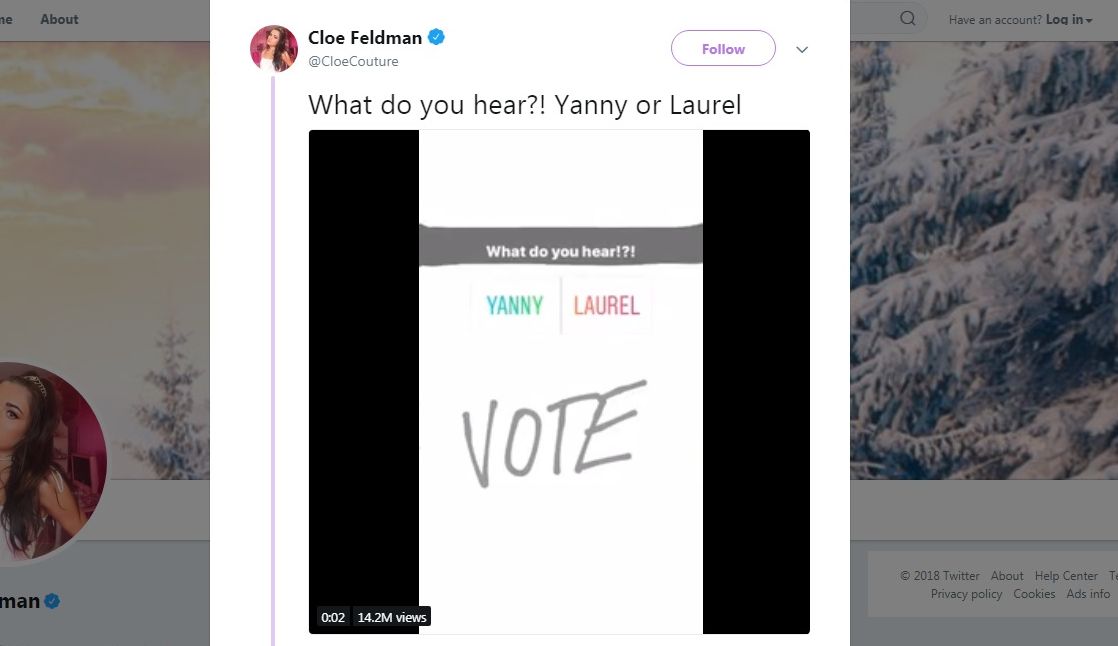Play the video at the VOTE text
The height and width of the screenshot is (646, 1118).
[x=551, y=433]
